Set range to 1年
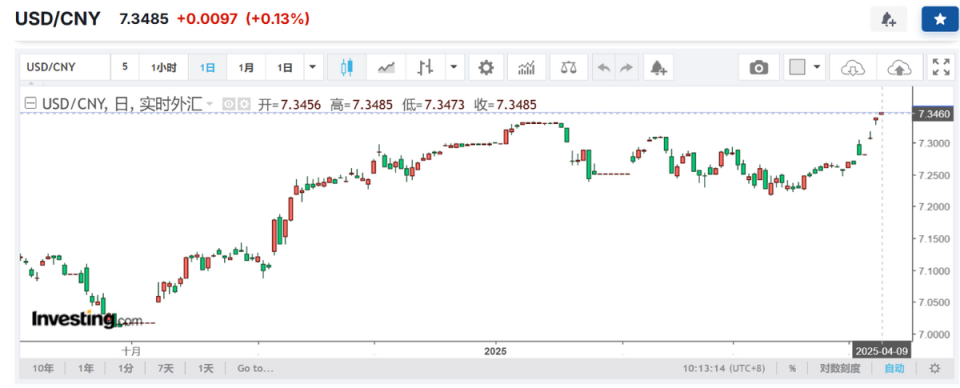Viewport: 960px width, 388px height. [86, 368]
